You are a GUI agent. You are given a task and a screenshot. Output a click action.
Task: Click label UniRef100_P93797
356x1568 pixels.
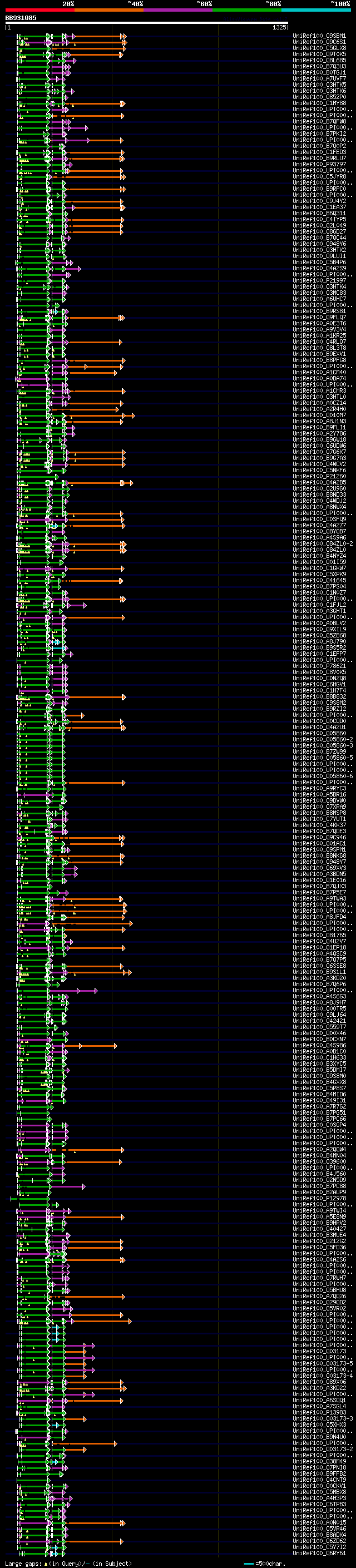click(x=319, y=164)
